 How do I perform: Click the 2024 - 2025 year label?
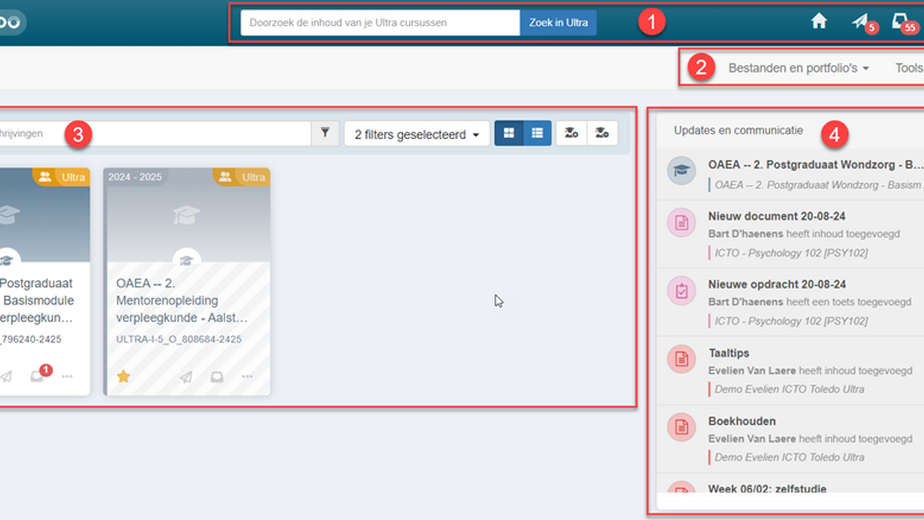coord(135,177)
